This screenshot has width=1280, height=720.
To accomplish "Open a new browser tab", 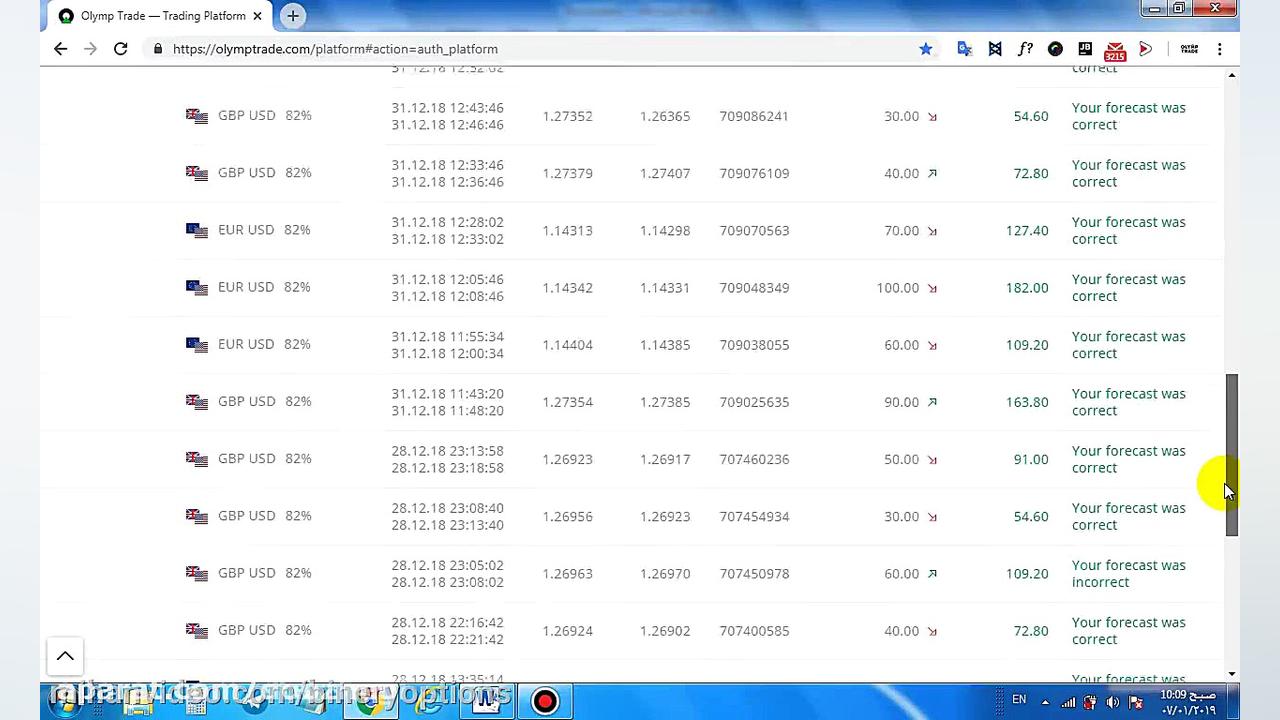I will (x=293, y=16).
